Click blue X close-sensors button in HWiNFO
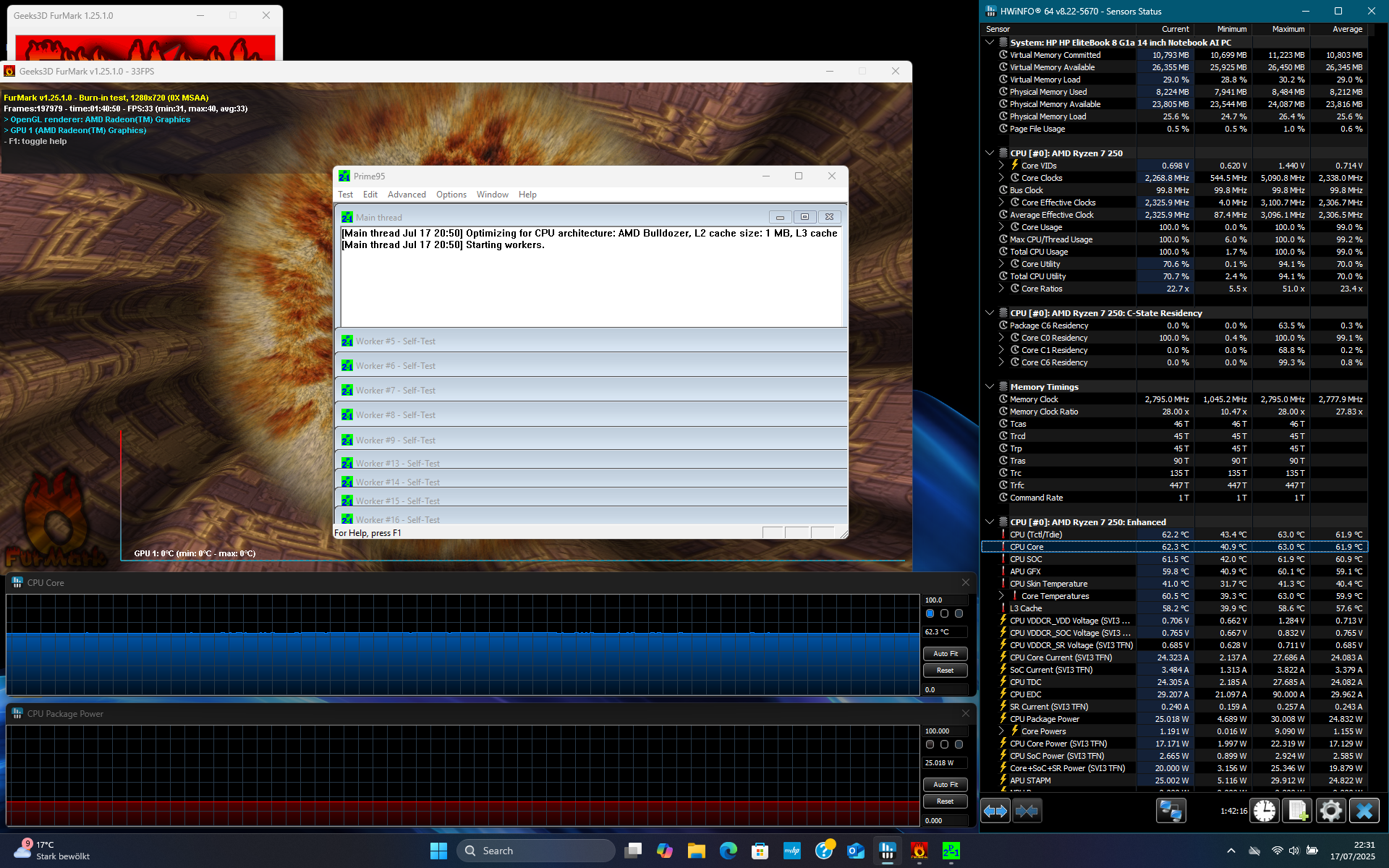The width and height of the screenshot is (1389, 868). 1364,811
